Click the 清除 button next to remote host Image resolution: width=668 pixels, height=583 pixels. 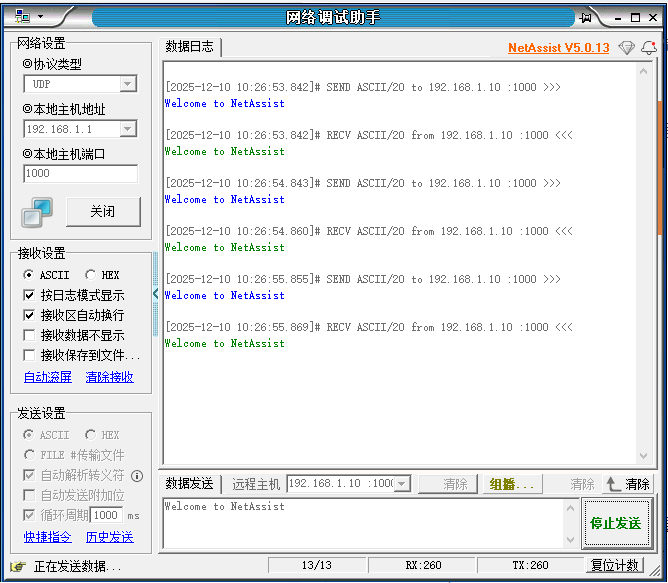pos(447,484)
